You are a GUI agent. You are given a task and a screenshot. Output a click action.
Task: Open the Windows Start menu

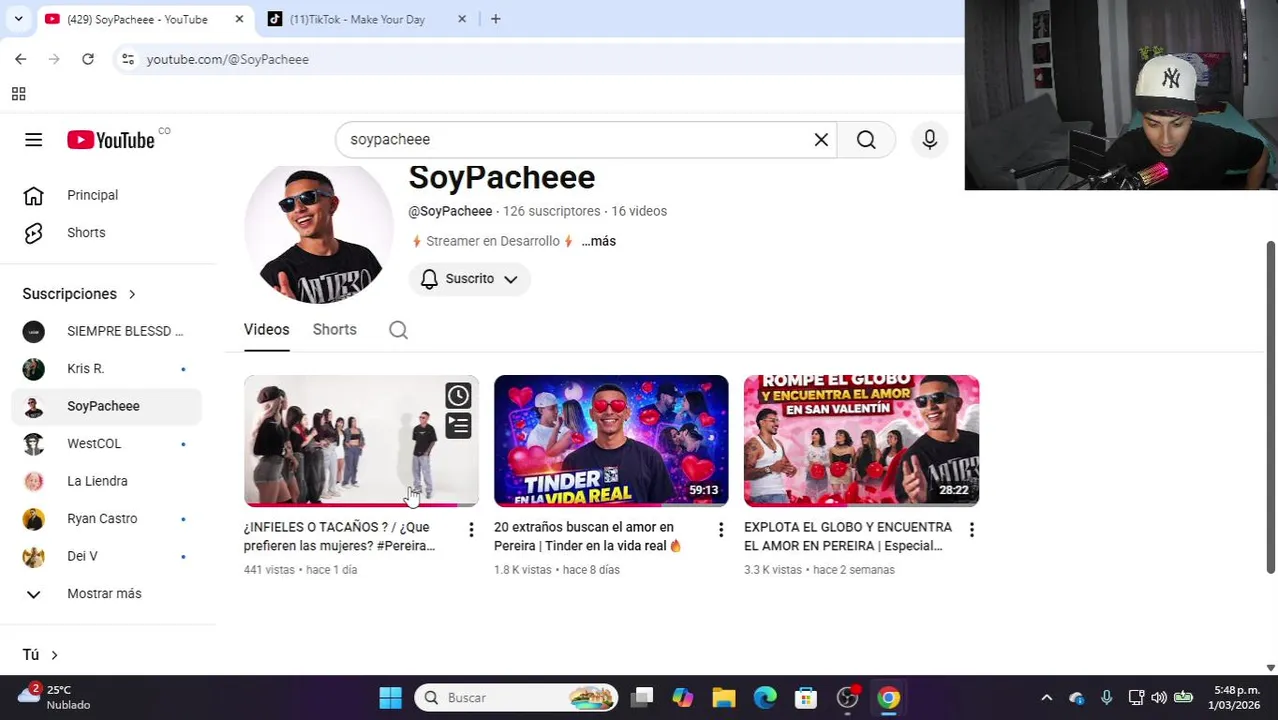390,698
